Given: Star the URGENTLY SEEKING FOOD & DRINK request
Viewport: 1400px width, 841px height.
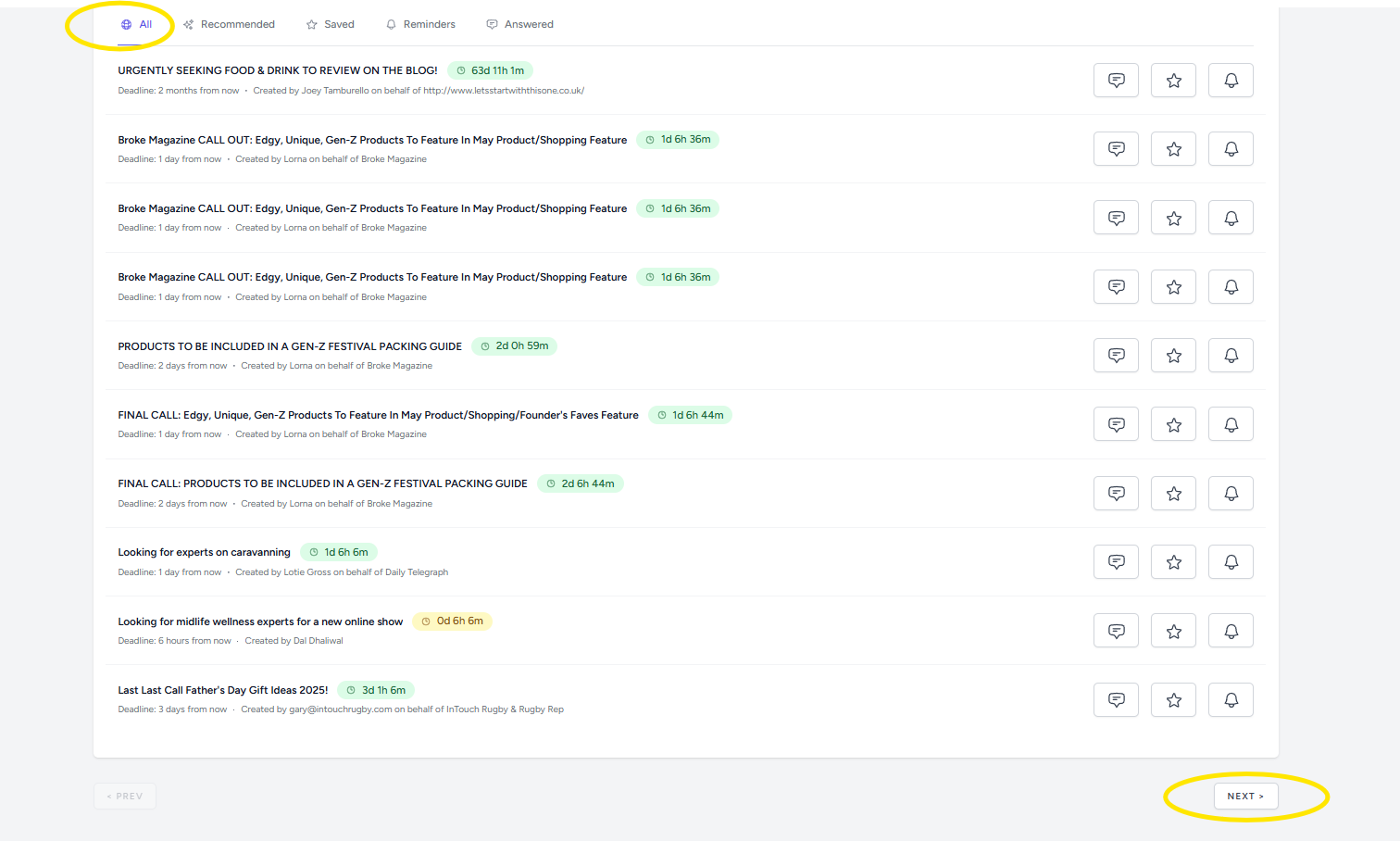Looking at the screenshot, I should click(1173, 81).
